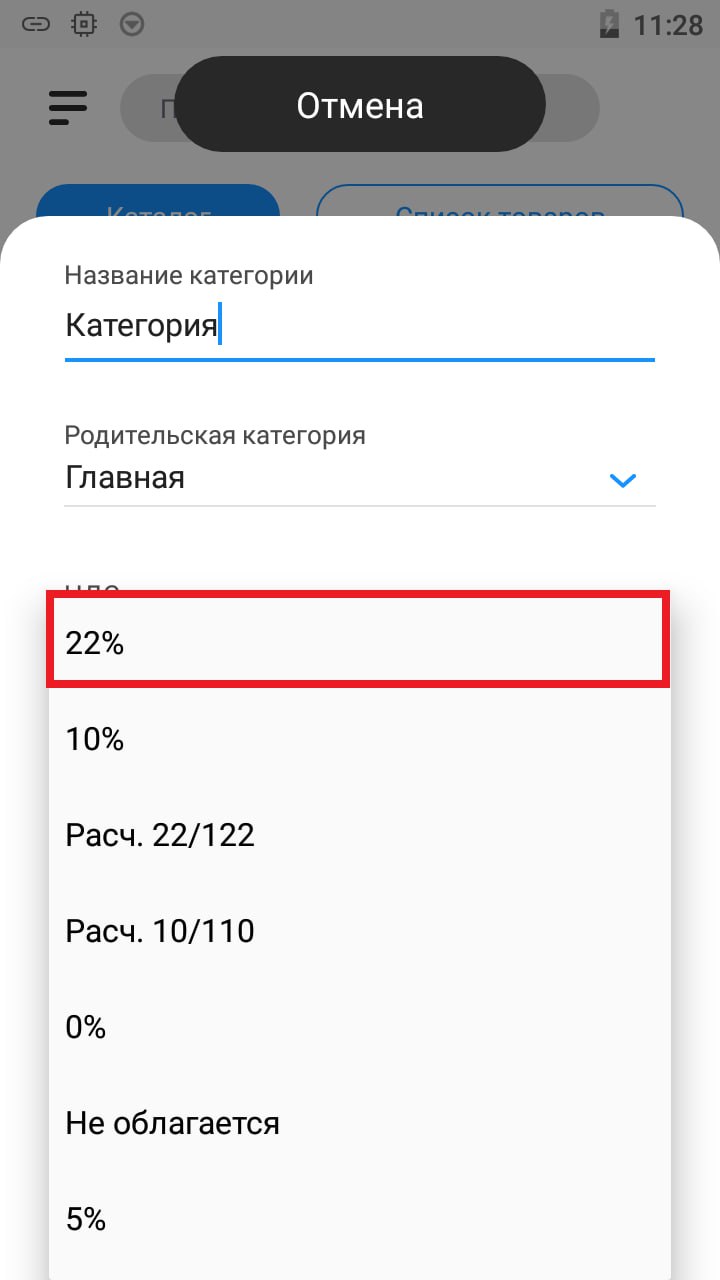
Task: Pick Расч. 22/122 from the list
Action: (x=358, y=836)
